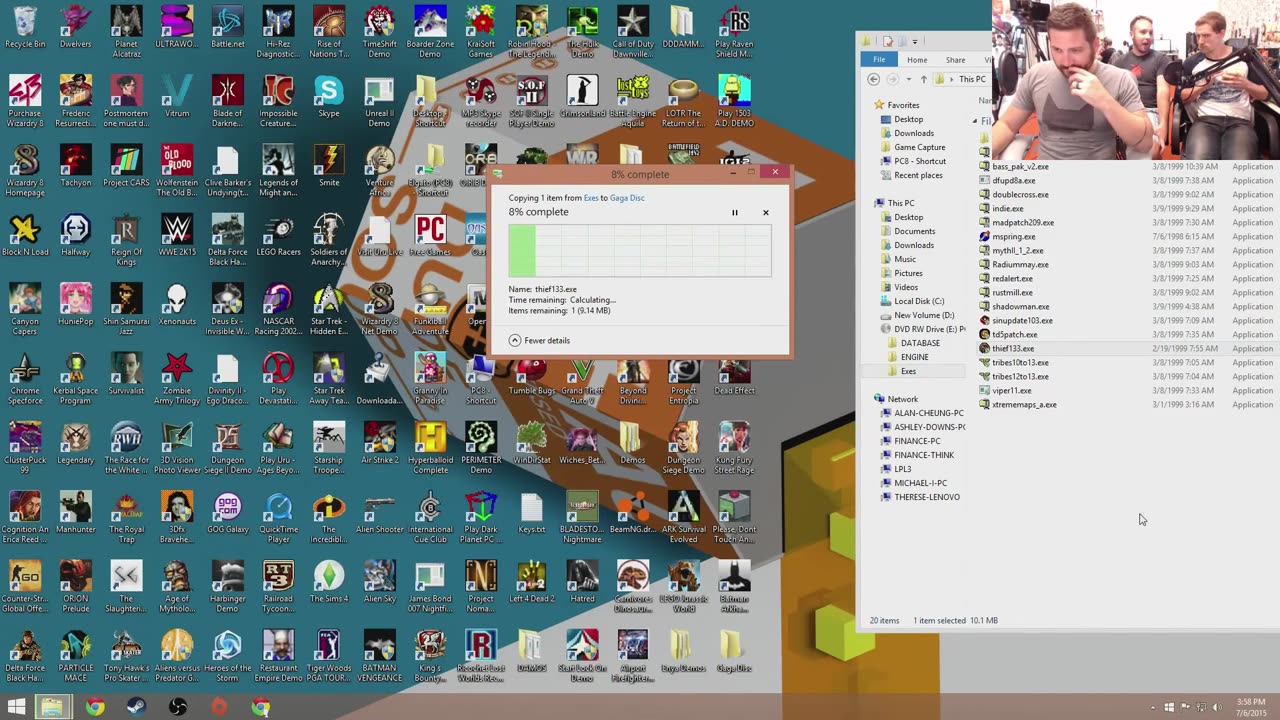Open the Gaga Disc destination link
The height and width of the screenshot is (720, 1280).
point(627,198)
